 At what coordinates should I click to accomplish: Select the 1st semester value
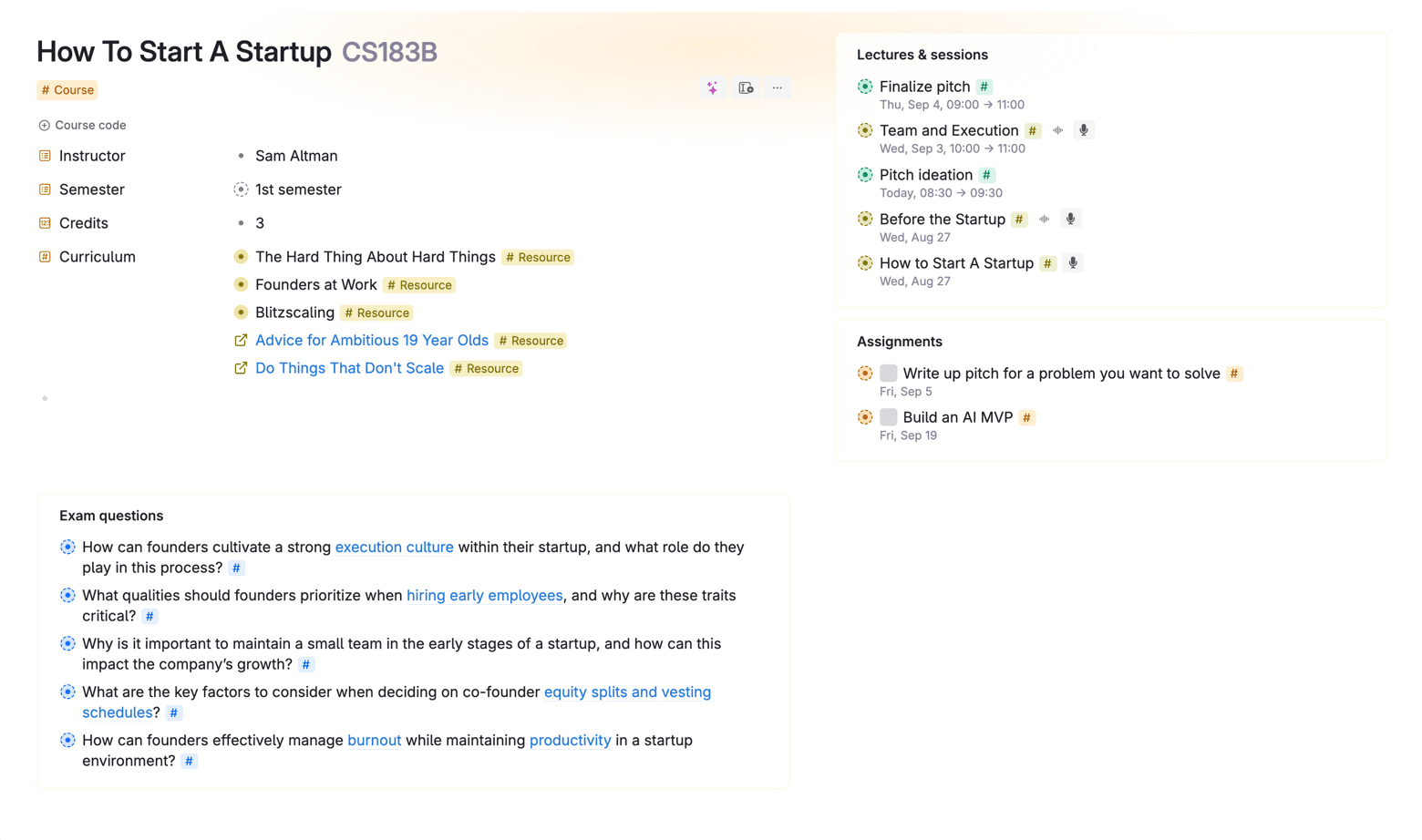pyautogui.click(x=298, y=190)
